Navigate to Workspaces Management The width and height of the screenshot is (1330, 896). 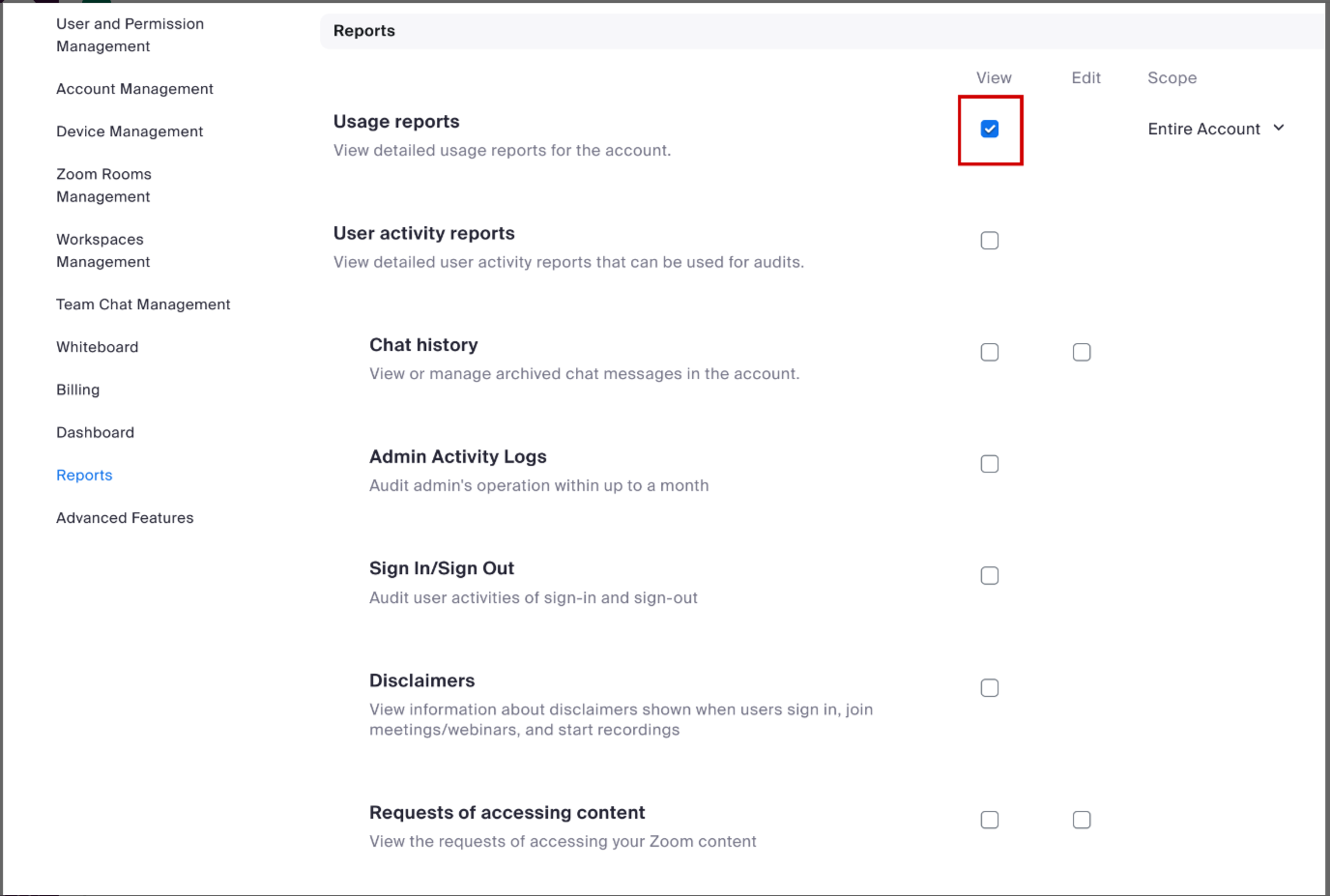pos(102,250)
